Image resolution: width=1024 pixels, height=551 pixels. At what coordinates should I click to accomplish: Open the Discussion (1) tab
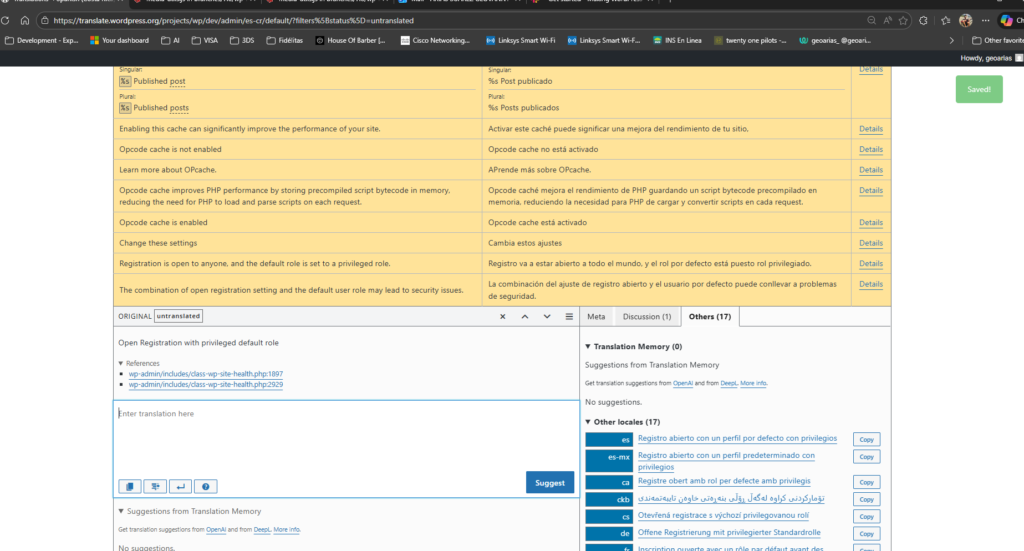pyautogui.click(x=646, y=316)
